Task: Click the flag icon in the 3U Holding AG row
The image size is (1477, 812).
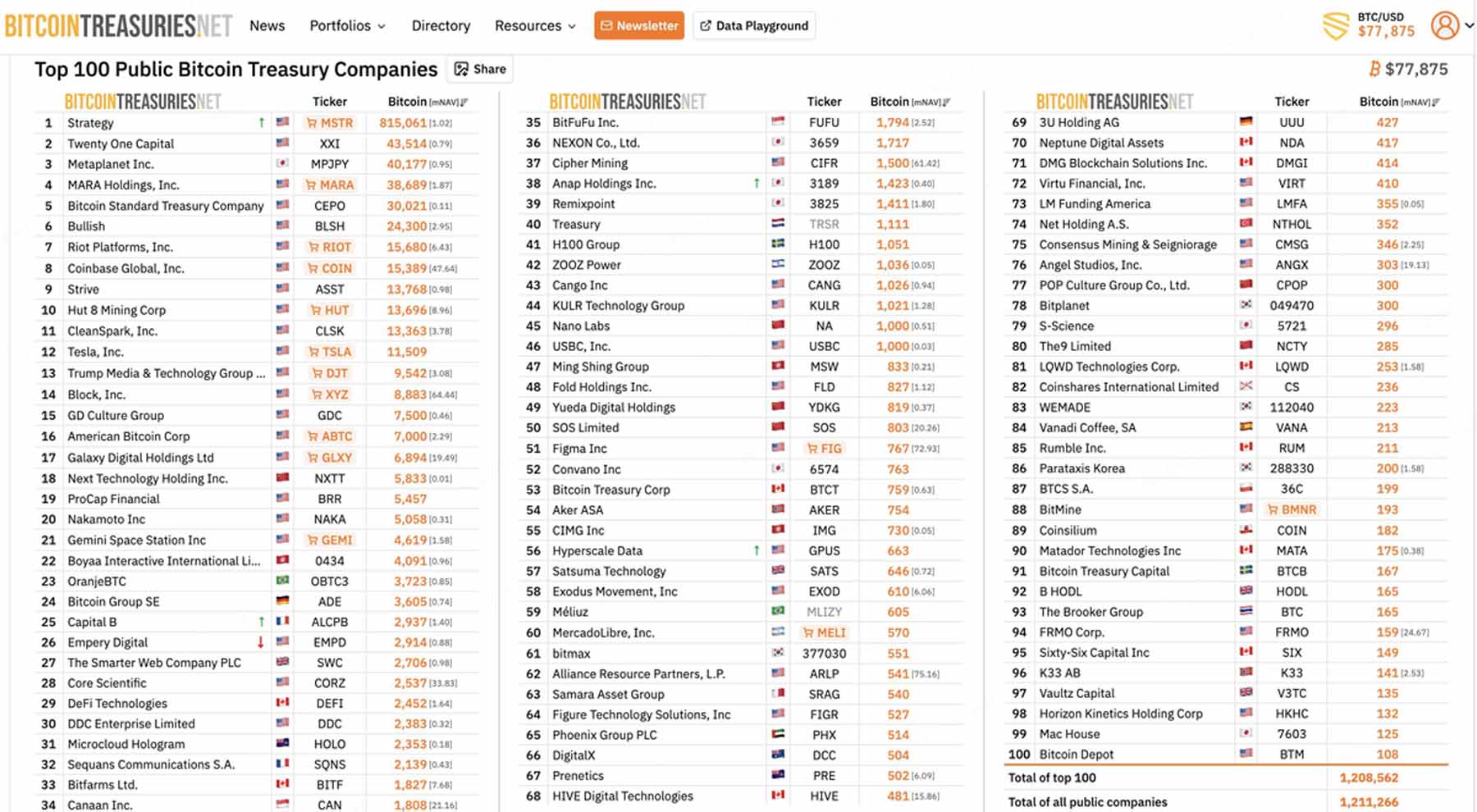Action: (x=1246, y=121)
